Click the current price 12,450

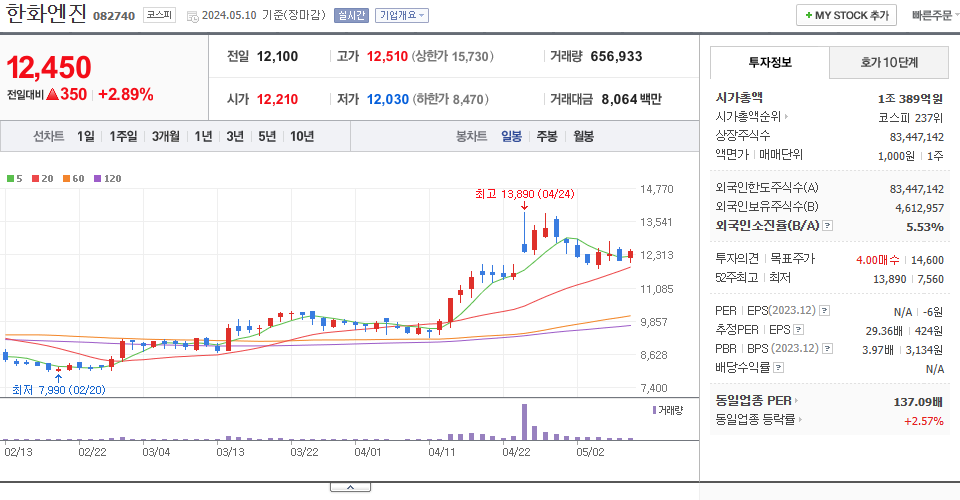click(x=49, y=67)
